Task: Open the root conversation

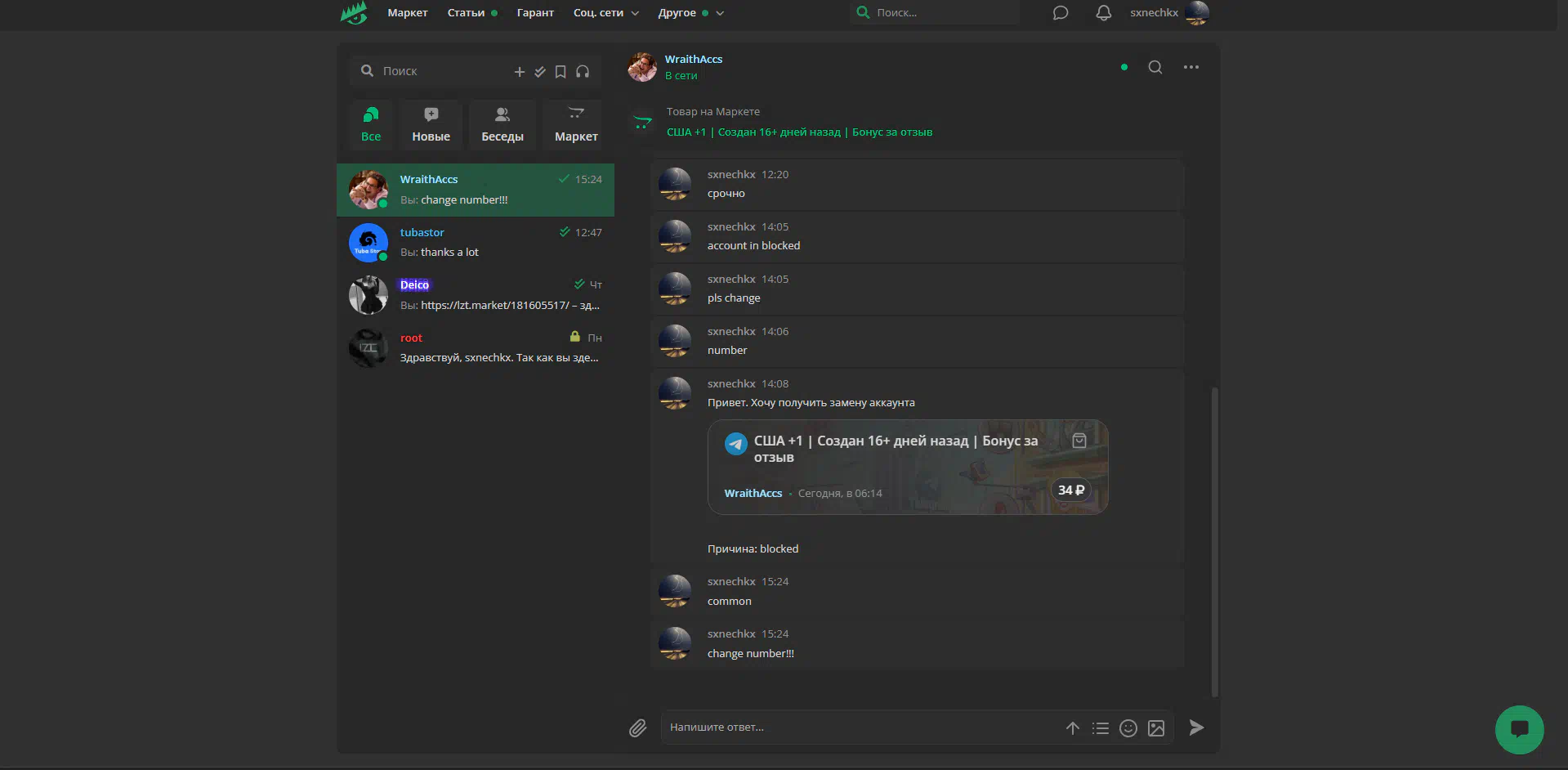Action: (476, 348)
